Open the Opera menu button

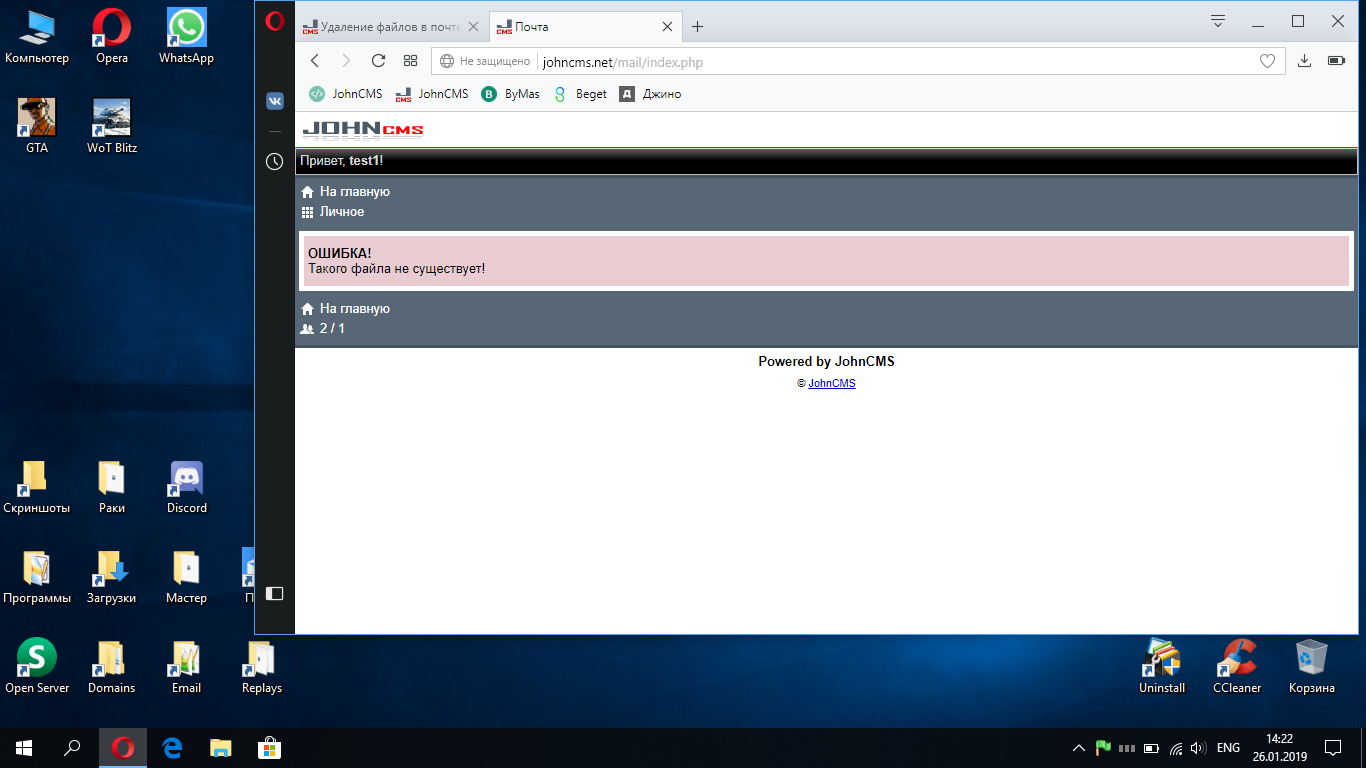tap(275, 22)
